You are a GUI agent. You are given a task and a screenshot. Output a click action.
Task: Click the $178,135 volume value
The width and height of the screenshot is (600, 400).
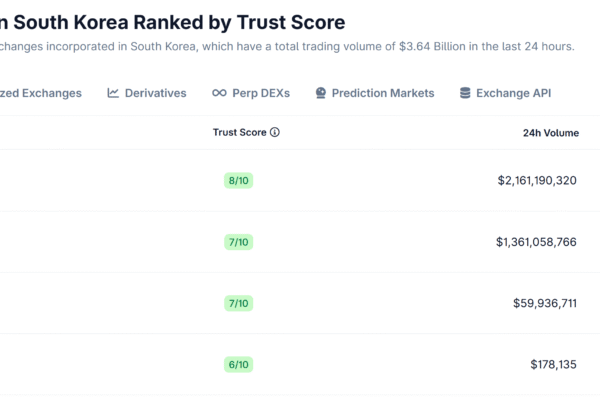(553, 365)
